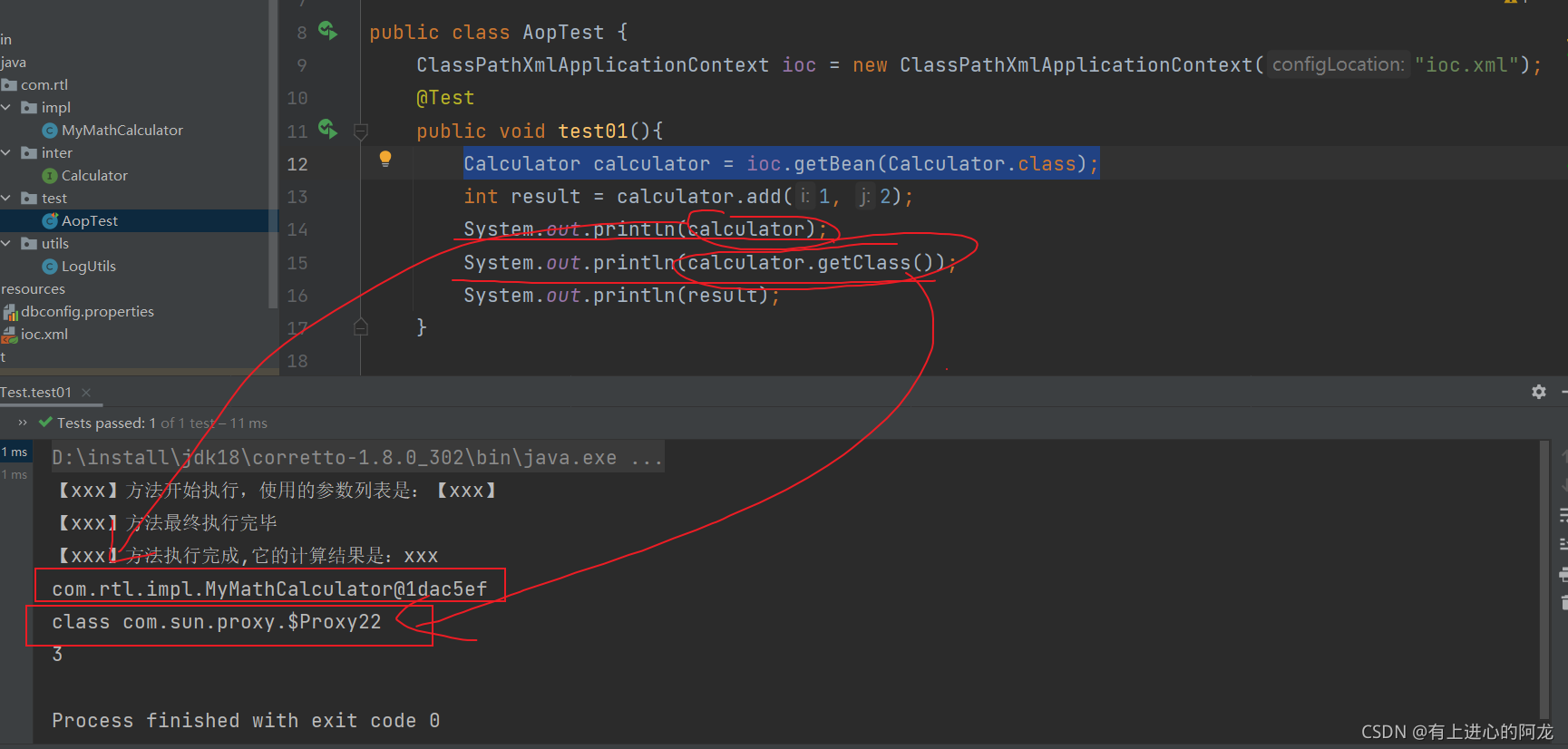Click green tests passed checkmark icon
This screenshot has height=749, width=1568.
pyautogui.click(x=45, y=423)
